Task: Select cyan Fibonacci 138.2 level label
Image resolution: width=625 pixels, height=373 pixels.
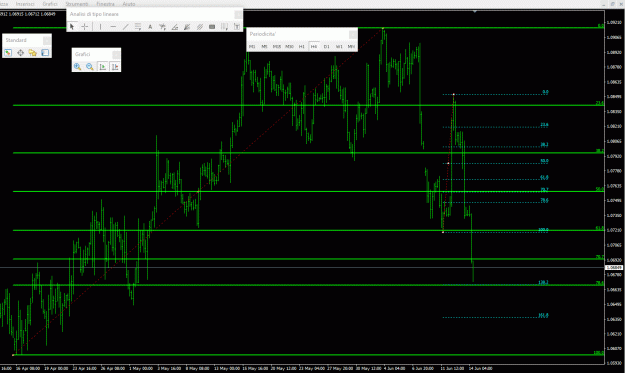Action: pyautogui.click(x=543, y=282)
